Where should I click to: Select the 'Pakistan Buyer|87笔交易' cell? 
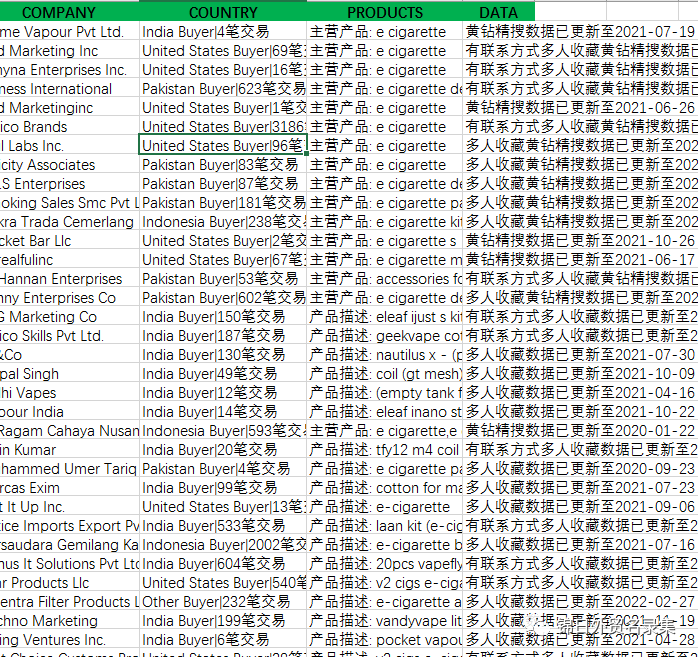click(x=223, y=184)
